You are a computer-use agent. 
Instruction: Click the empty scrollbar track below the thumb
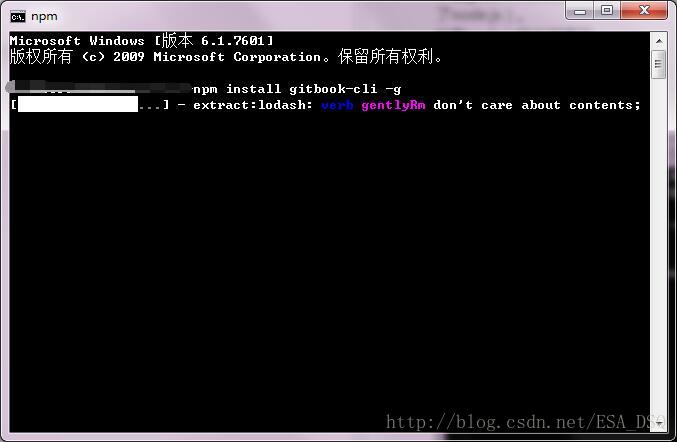(x=659, y=246)
